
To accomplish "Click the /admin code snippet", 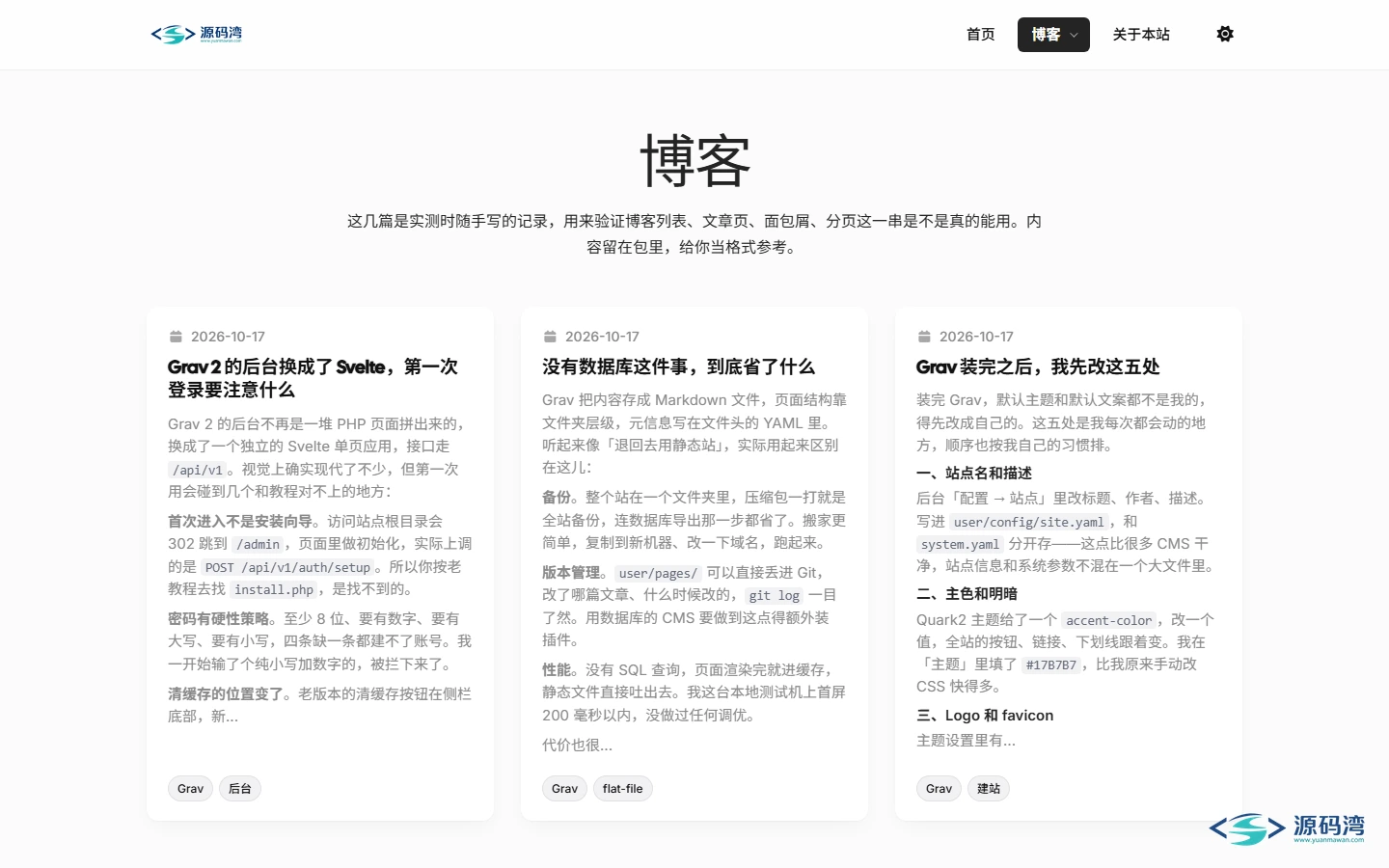I will (x=258, y=544).
